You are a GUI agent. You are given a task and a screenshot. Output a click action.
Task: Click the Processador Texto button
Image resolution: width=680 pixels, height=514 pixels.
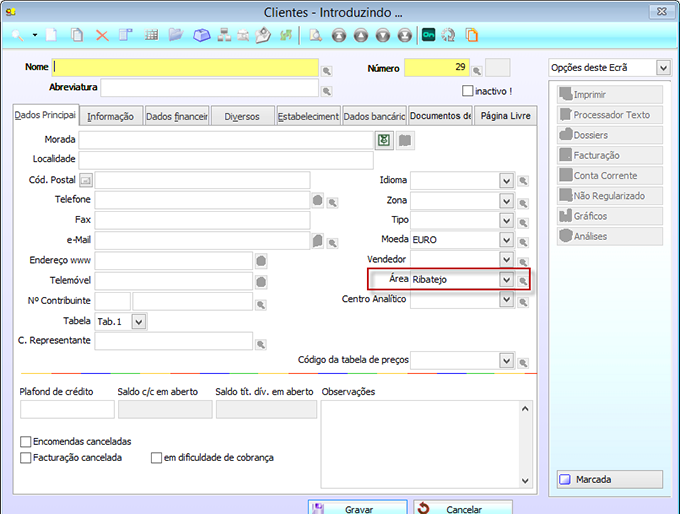tap(610, 115)
